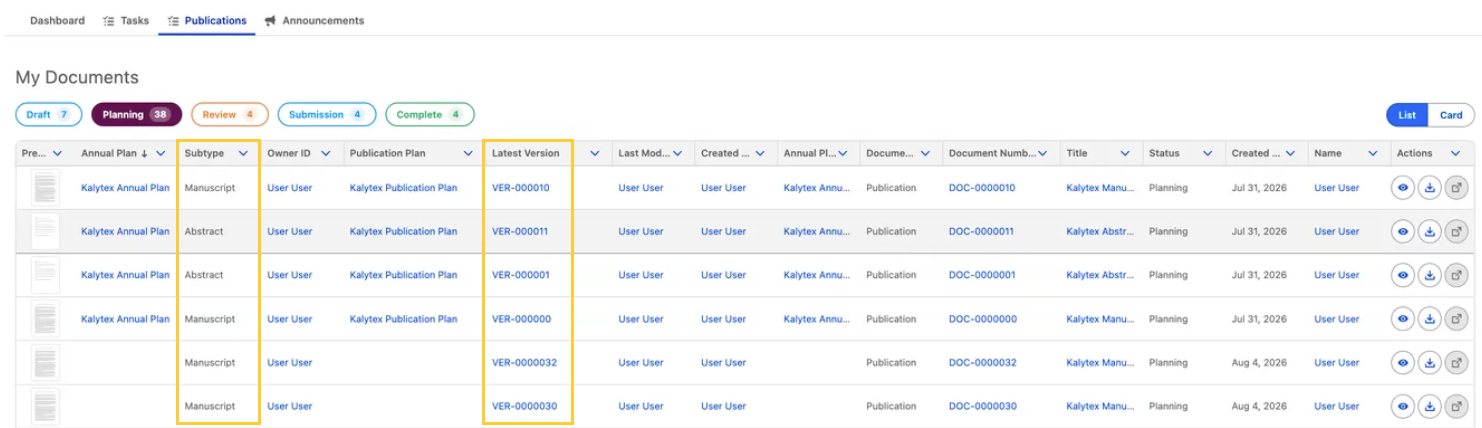Open DOC-0000010 in external window icon
The width and height of the screenshot is (1482, 428).
pos(1457,188)
